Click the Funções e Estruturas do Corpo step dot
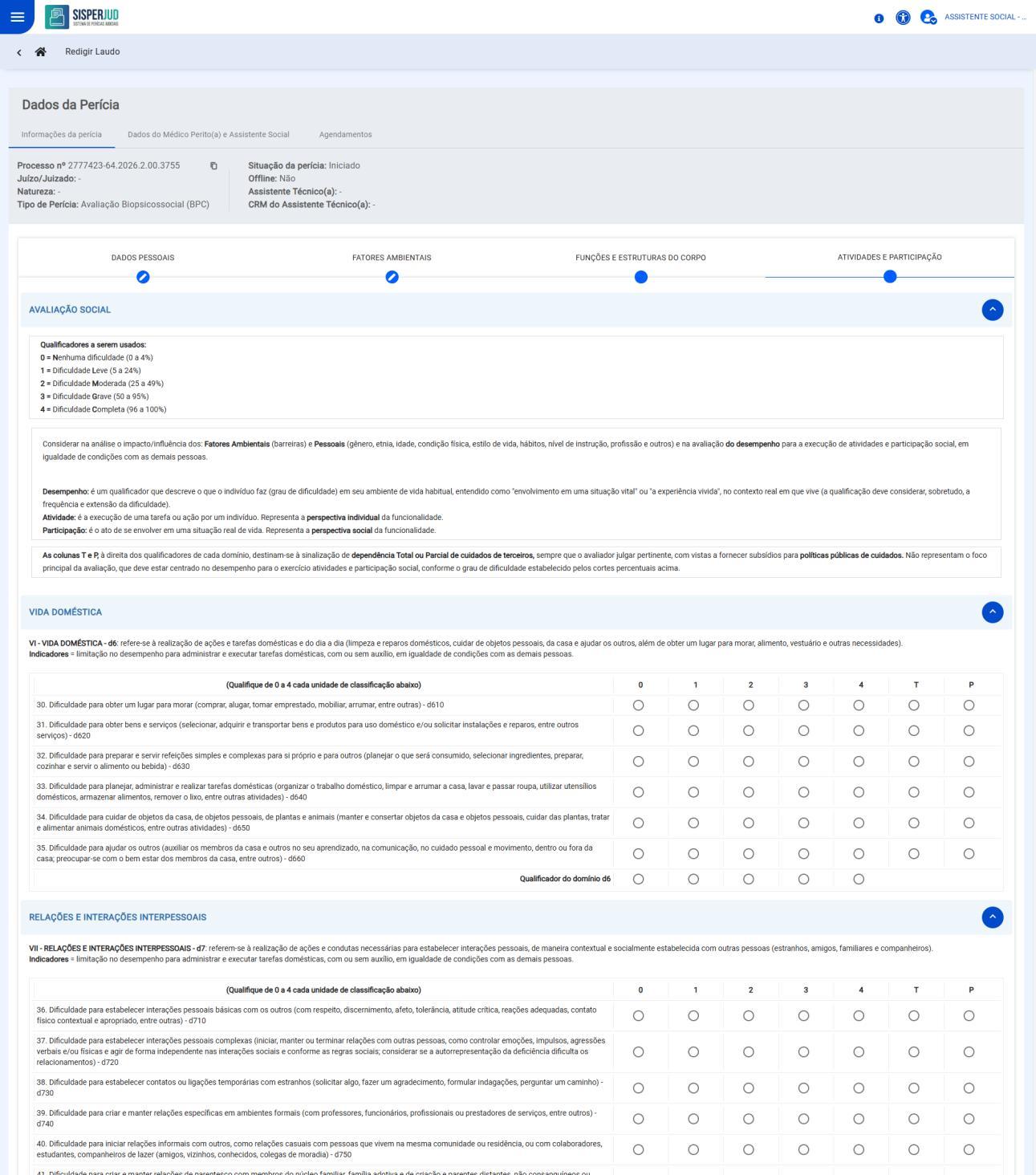Image resolution: width=1036 pixels, height=1175 pixels. 640,277
